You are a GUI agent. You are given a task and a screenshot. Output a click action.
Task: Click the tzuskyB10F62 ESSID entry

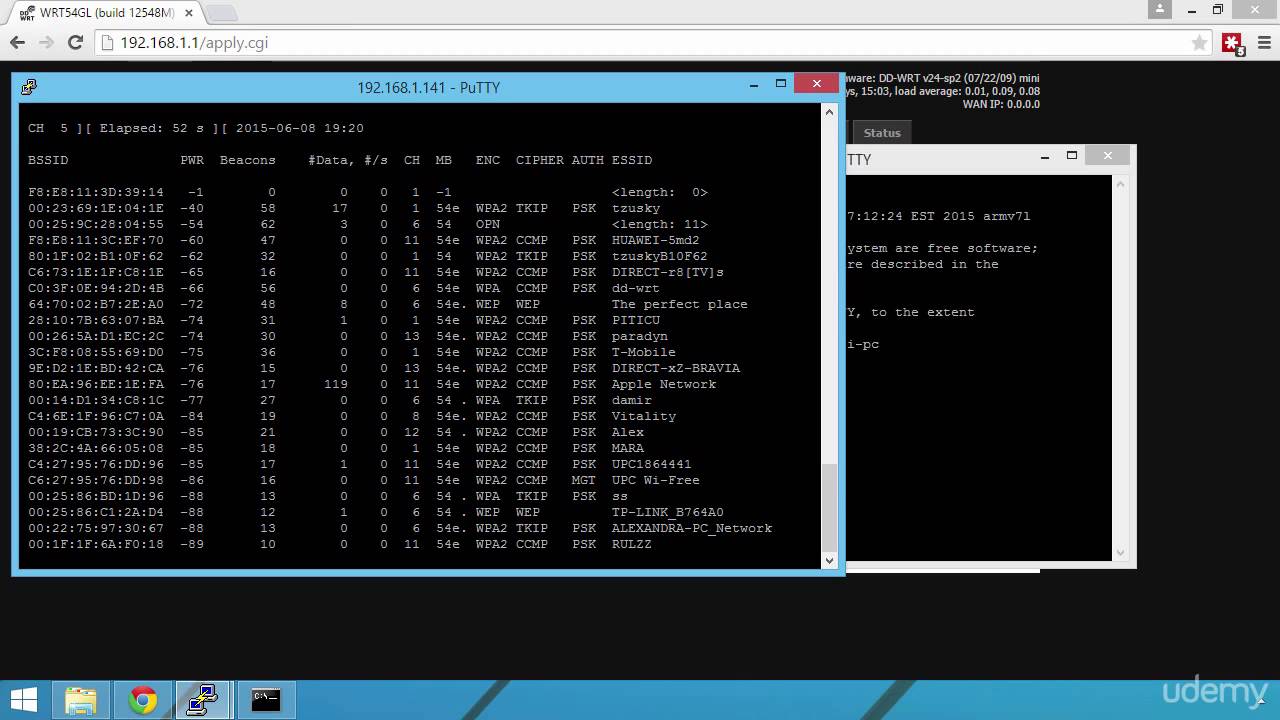click(660, 256)
